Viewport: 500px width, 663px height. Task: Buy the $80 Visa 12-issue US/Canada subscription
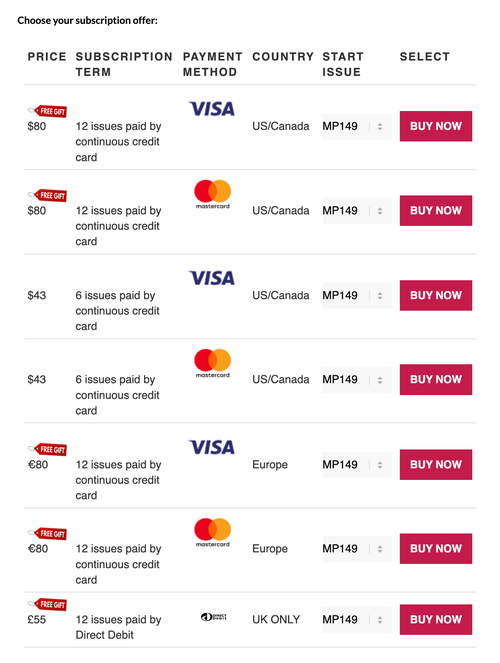pyautogui.click(x=436, y=126)
